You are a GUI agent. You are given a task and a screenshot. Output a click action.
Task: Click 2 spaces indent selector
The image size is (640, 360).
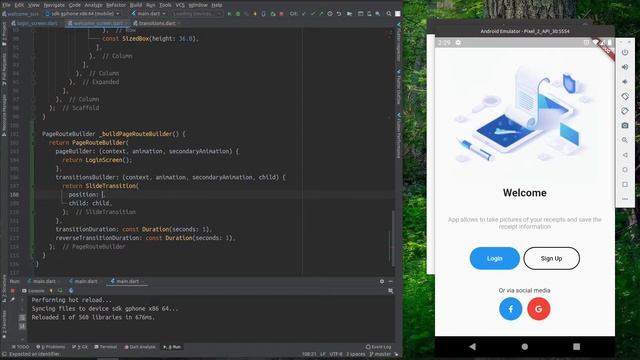pos(356,354)
